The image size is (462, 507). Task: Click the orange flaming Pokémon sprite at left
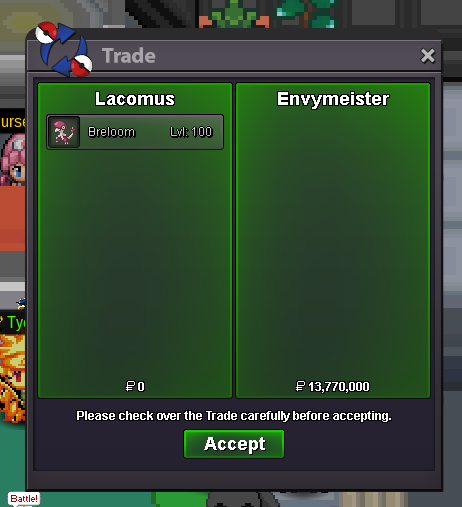(13, 378)
